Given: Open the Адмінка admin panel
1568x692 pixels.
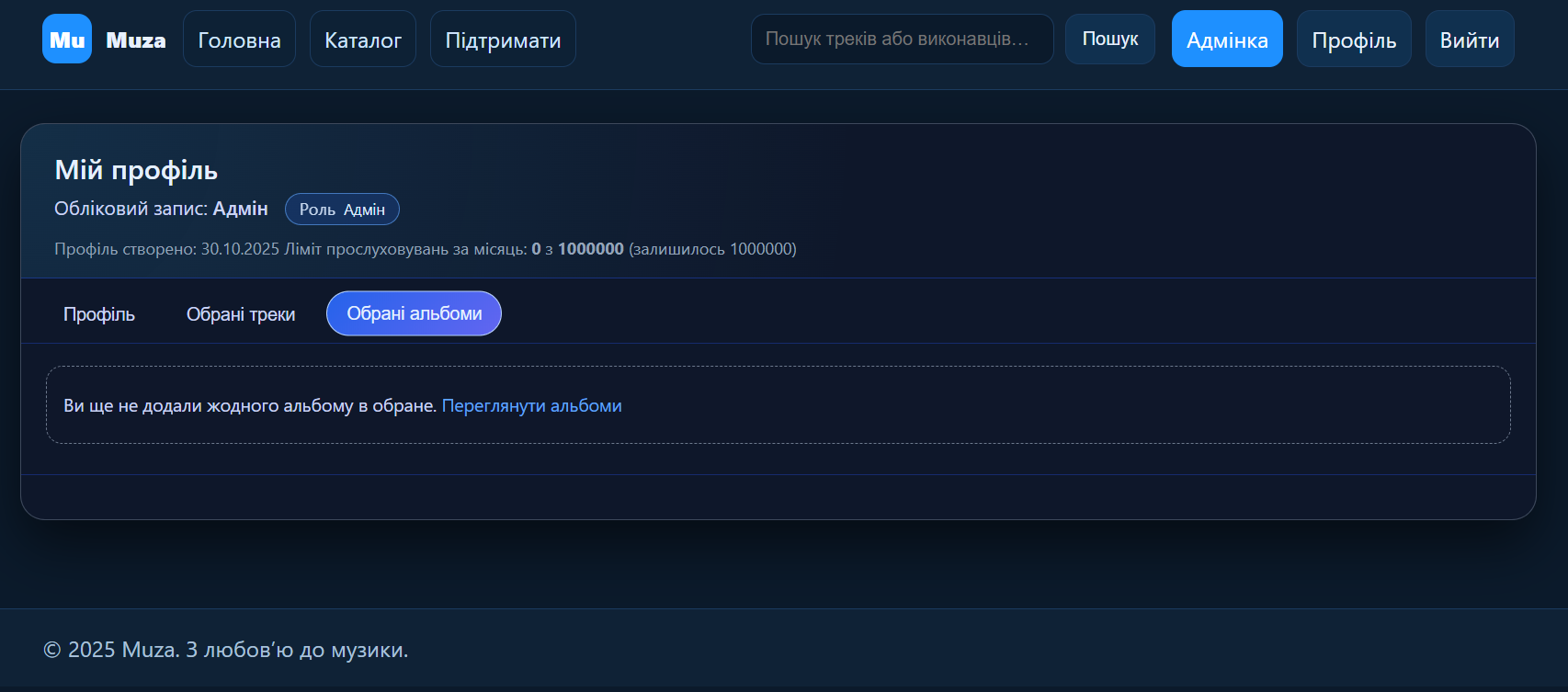Looking at the screenshot, I should (x=1226, y=40).
